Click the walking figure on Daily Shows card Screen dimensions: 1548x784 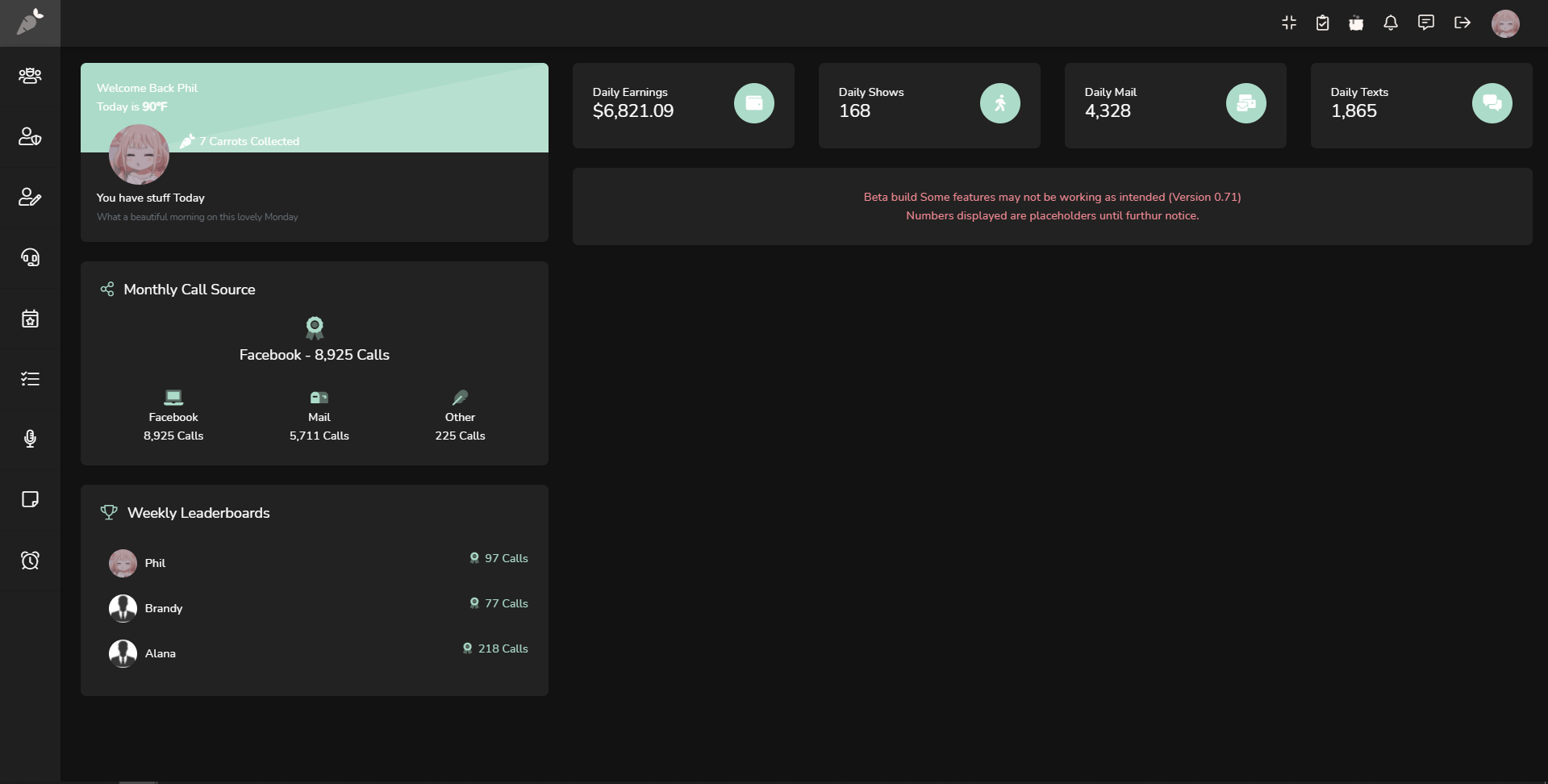tap(999, 103)
